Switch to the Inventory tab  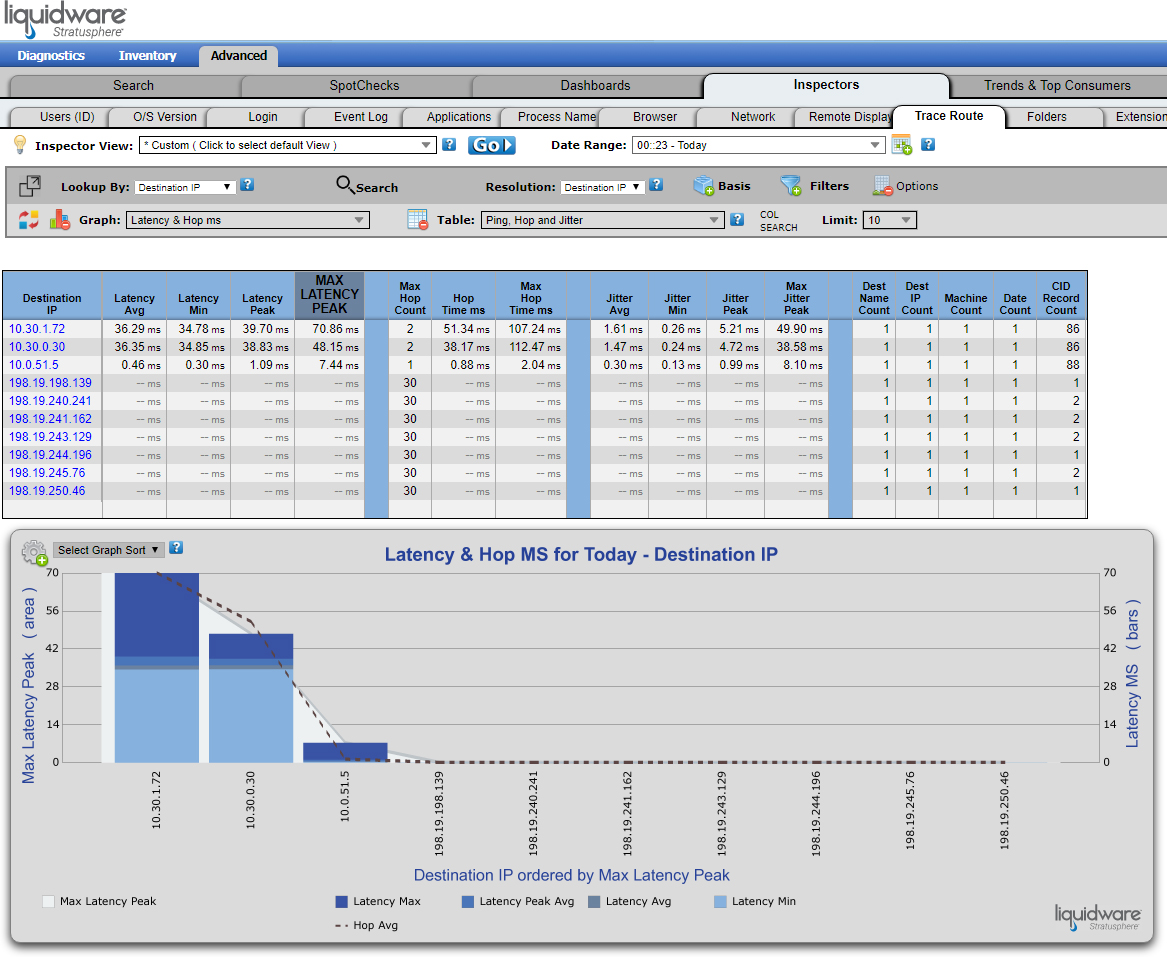pyautogui.click(x=147, y=56)
